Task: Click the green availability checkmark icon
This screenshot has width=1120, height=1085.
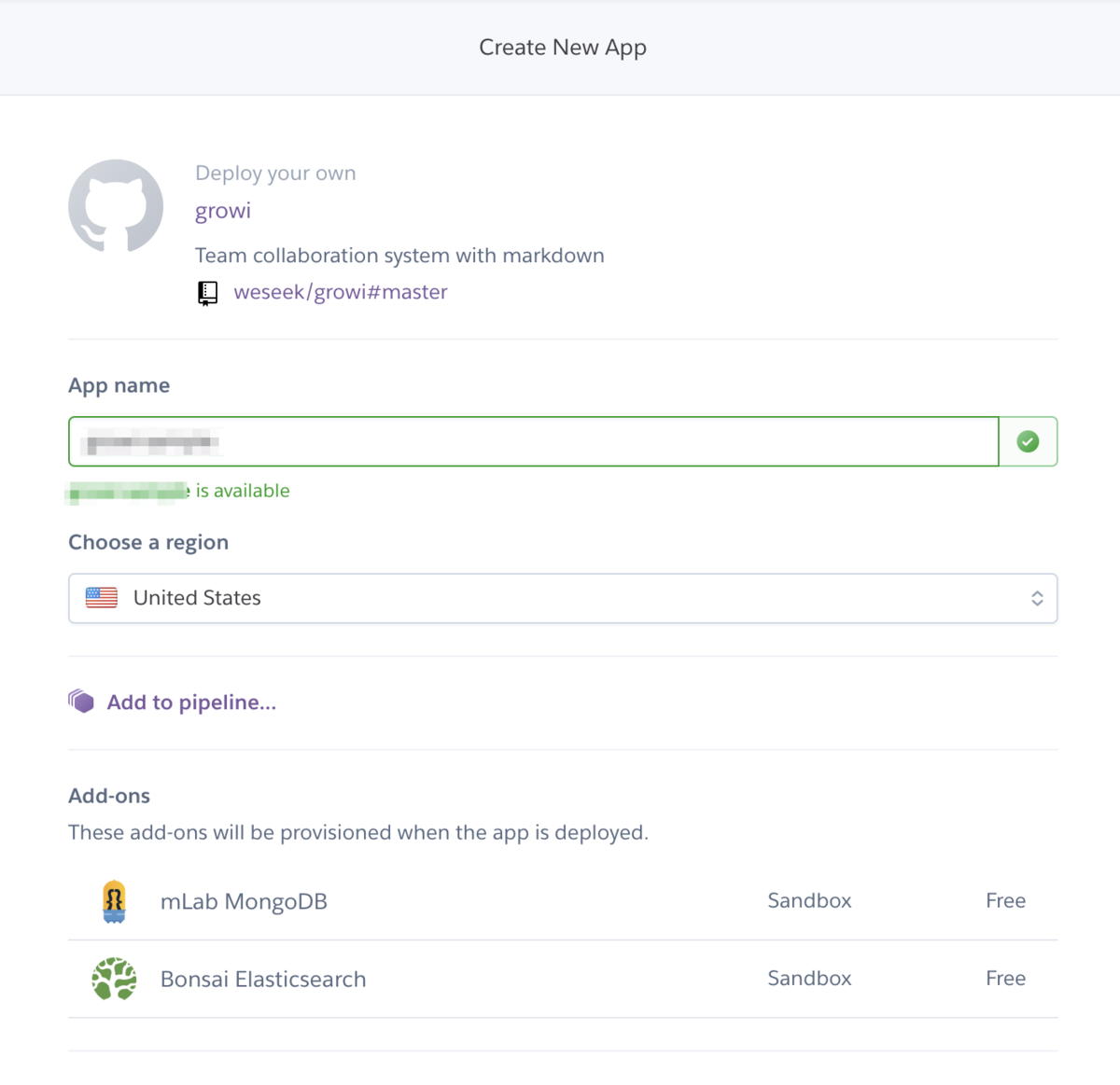Action: [x=1028, y=441]
